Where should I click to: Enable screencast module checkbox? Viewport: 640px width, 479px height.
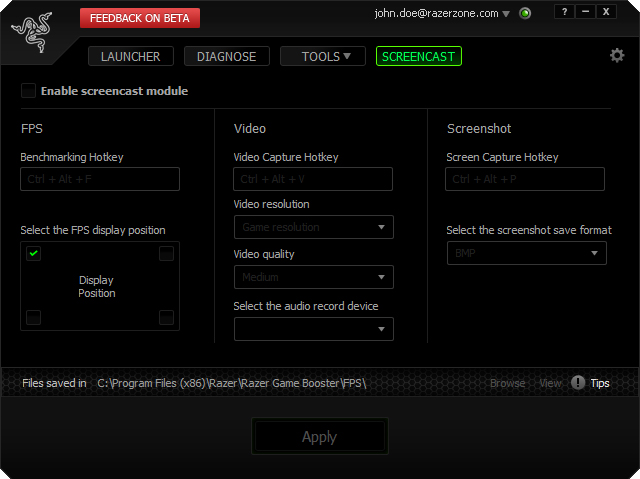click(x=28, y=91)
